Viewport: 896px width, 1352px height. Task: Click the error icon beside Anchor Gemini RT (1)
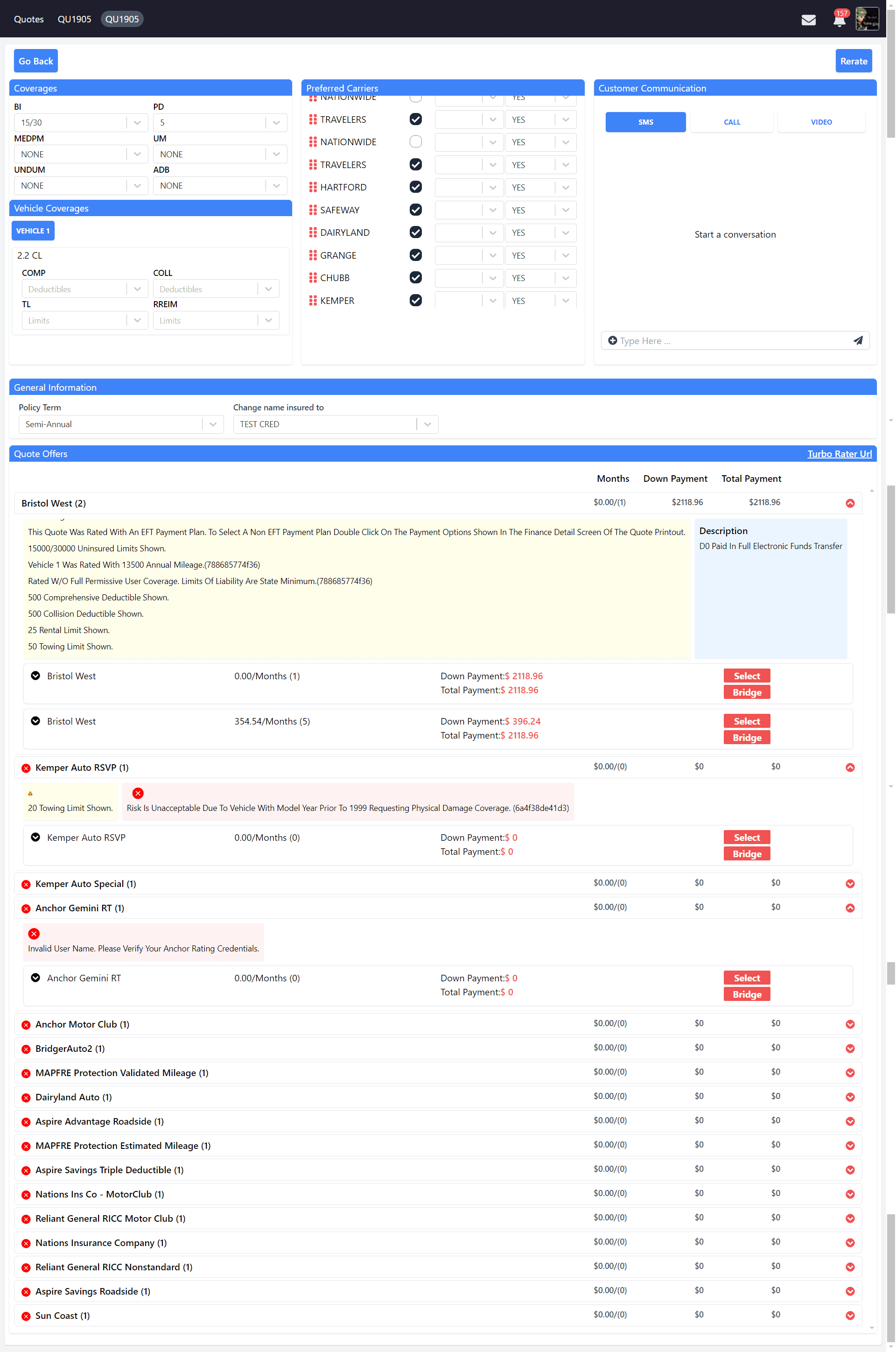tap(26, 908)
